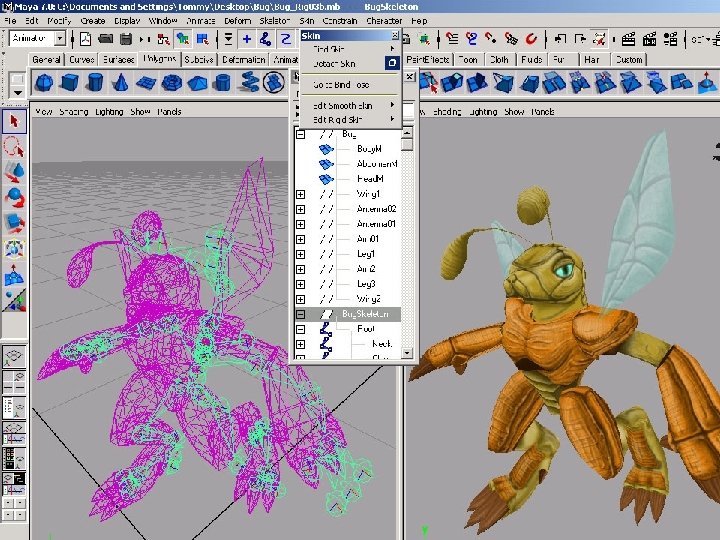Create a polygon cube from shelf
Image resolution: width=720 pixels, height=540 pixels.
[69, 83]
